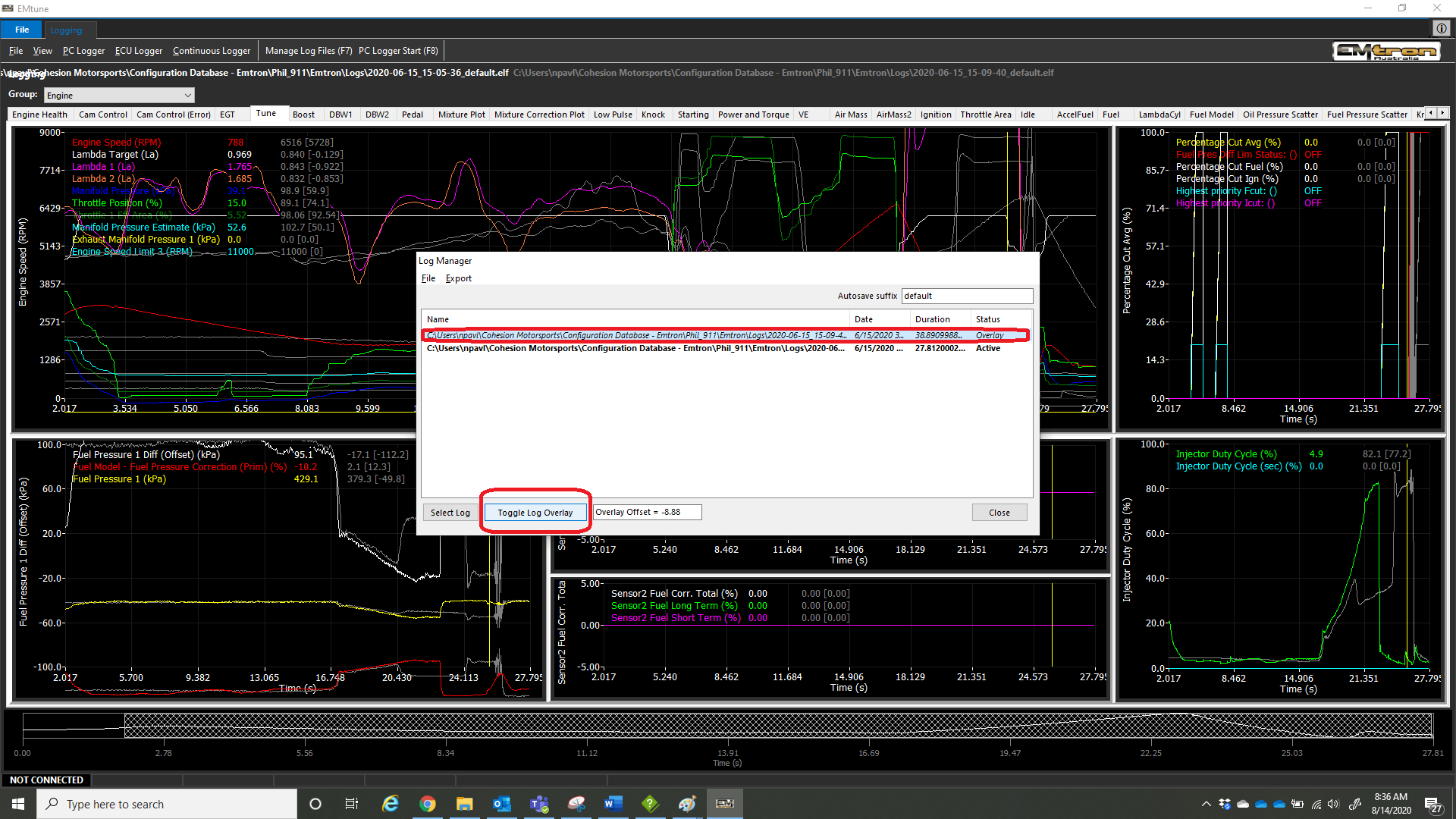Viewport: 1456px width, 819px height.
Task: Open Log Manager File menu
Action: pos(428,278)
